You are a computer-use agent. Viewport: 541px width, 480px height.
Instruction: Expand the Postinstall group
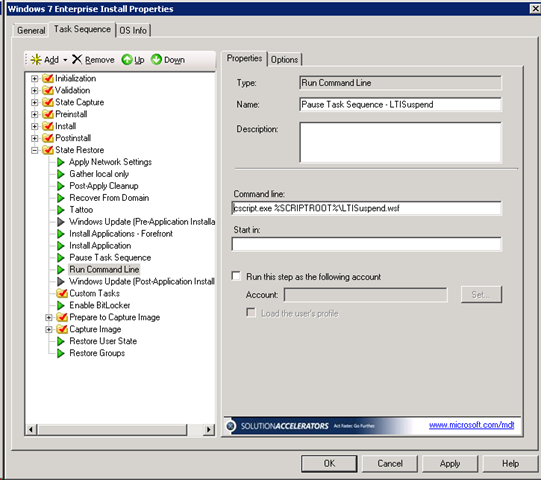click(35, 138)
